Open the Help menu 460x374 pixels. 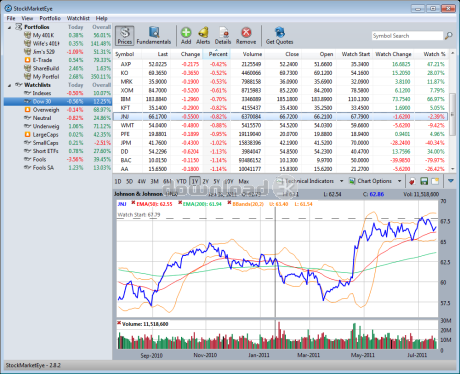[102, 18]
